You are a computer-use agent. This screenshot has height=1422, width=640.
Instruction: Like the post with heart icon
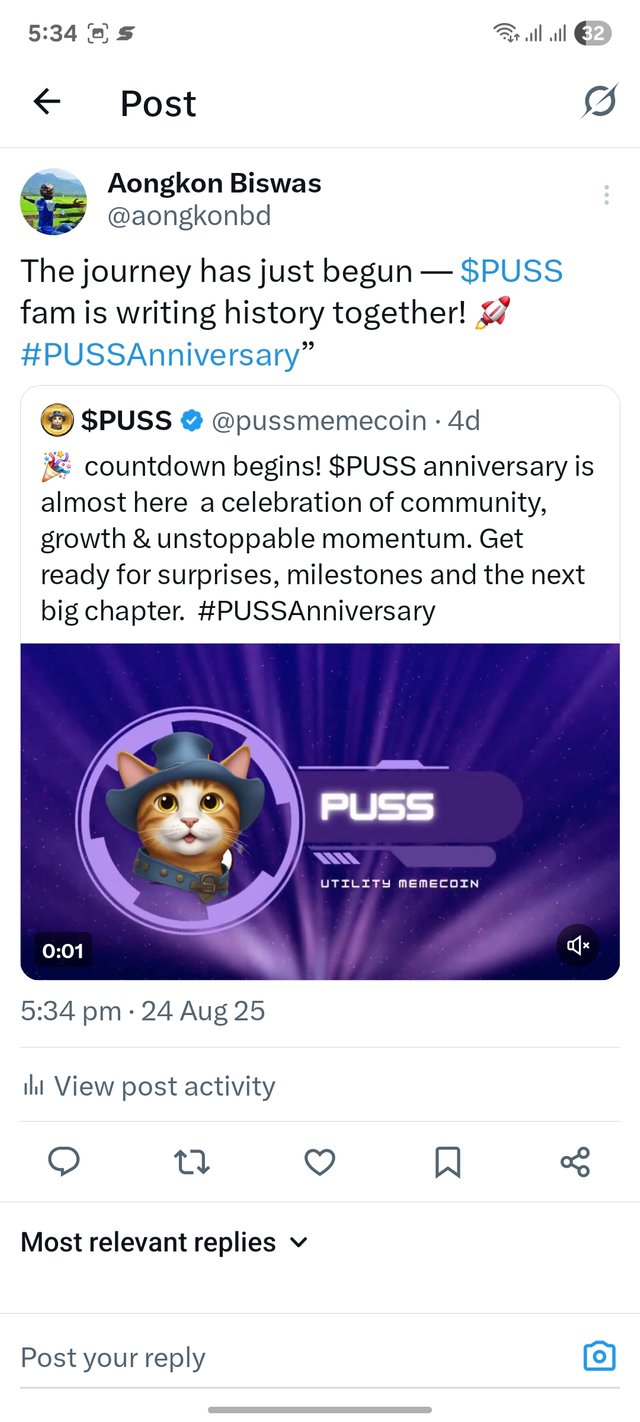[319, 1161]
